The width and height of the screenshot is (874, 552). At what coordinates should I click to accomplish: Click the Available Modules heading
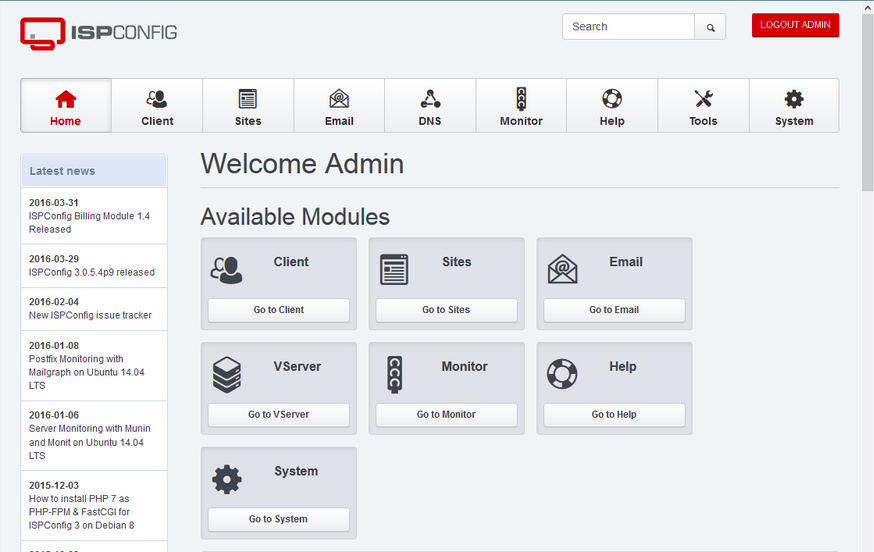[295, 217]
